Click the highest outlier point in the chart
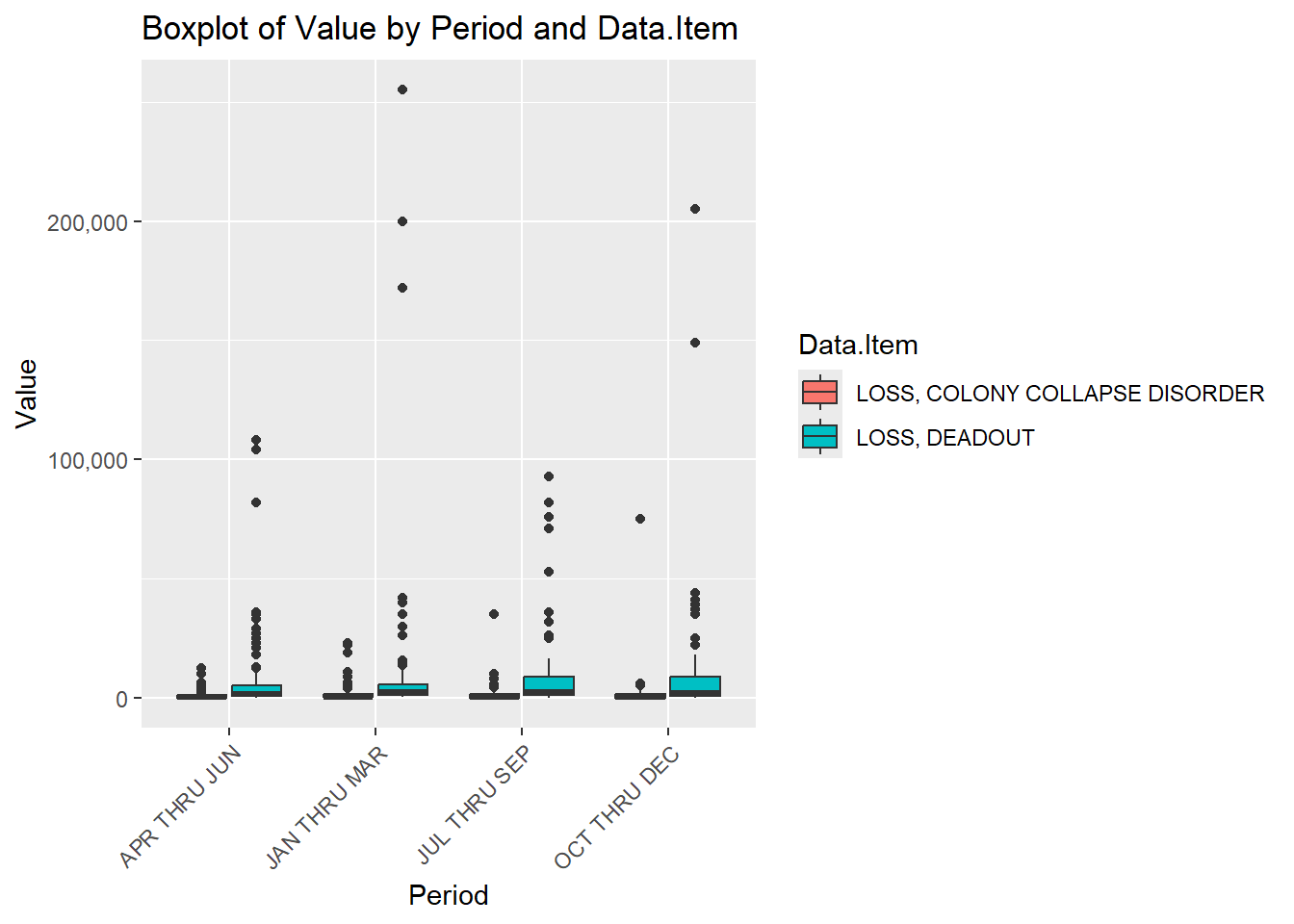The width and height of the screenshot is (1294, 924). click(402, 90)
